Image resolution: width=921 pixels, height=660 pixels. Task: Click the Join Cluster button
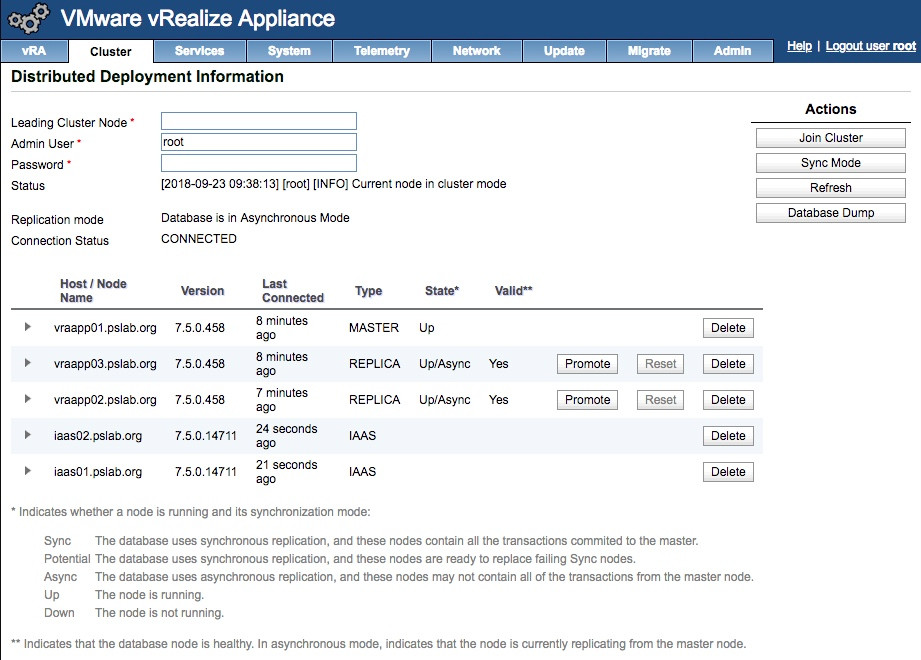[x=831, y=138]
